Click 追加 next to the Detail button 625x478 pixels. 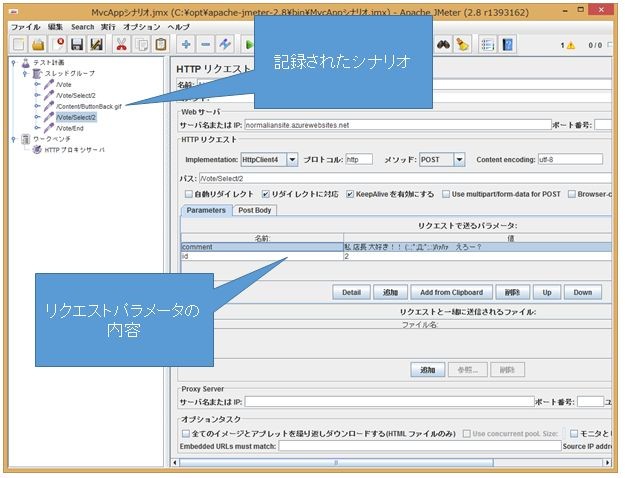tap(390, 293)
